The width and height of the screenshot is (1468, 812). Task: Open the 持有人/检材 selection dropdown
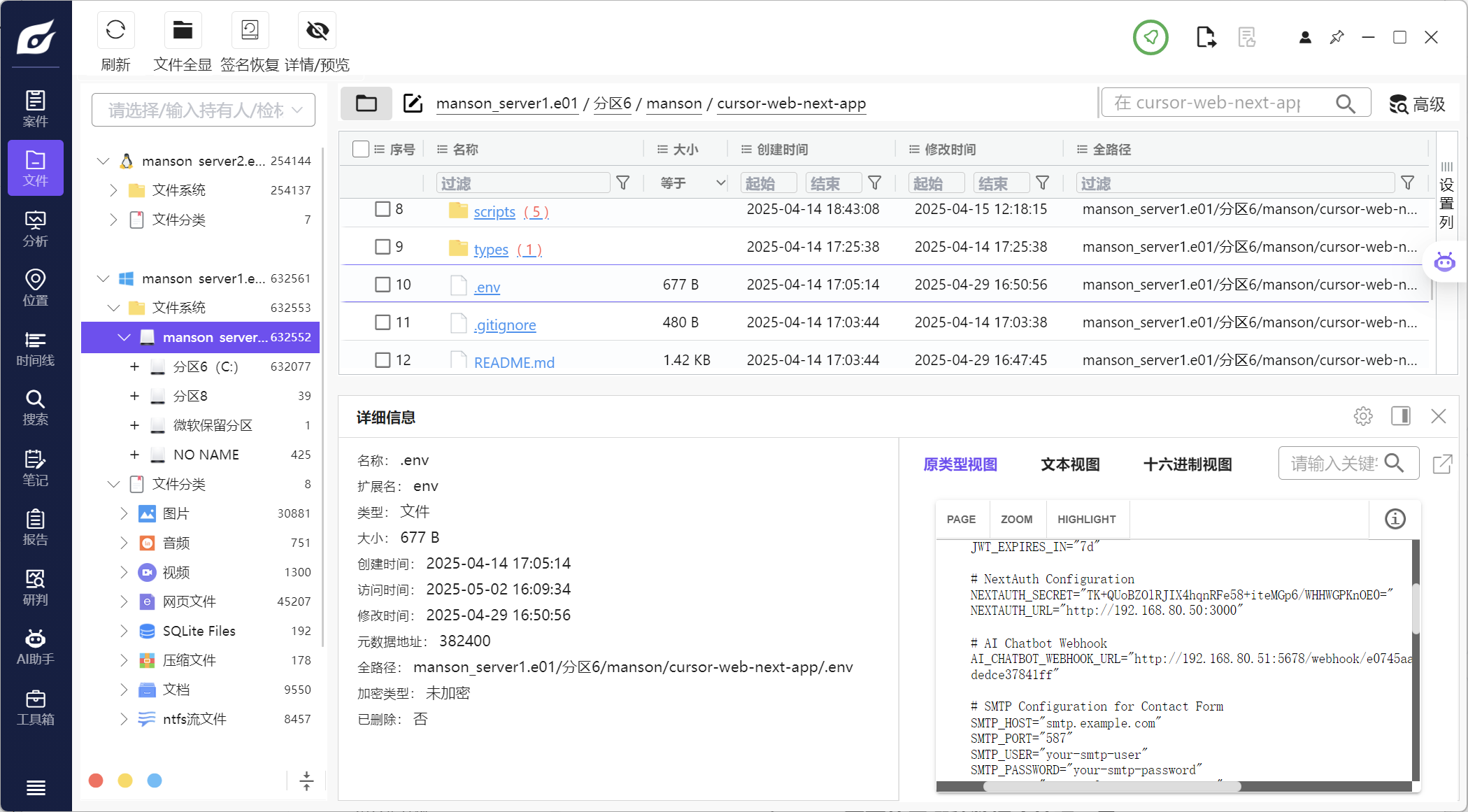pyautogui.click(x=203, y=110)
